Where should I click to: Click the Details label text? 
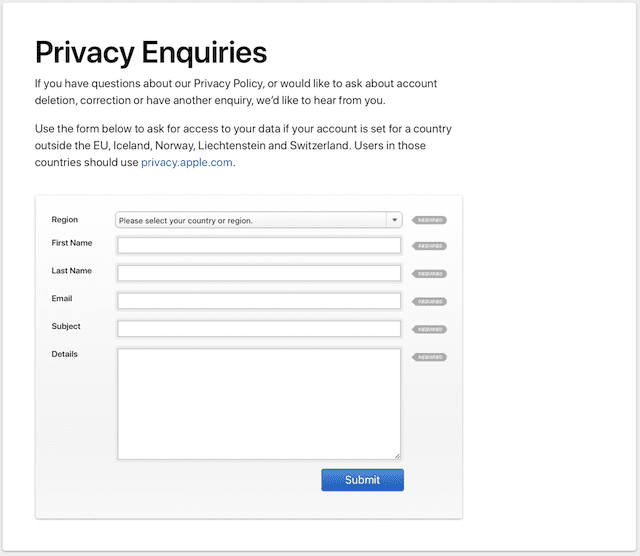pos(65,354)
